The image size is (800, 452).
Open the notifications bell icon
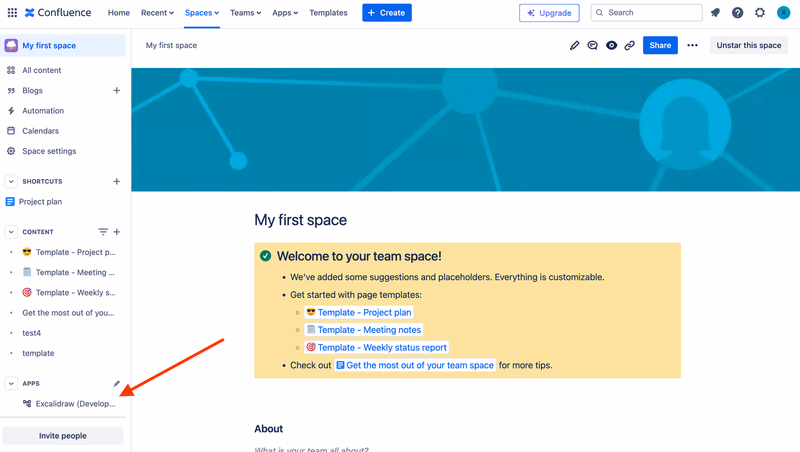click(x=715, y=13)
